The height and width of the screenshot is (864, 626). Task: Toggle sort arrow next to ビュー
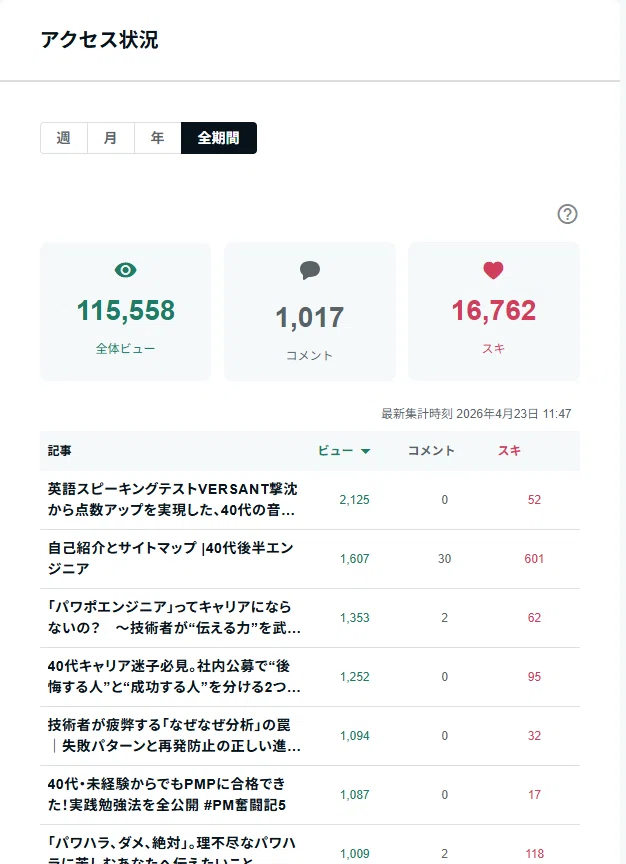tap(365, 451)
